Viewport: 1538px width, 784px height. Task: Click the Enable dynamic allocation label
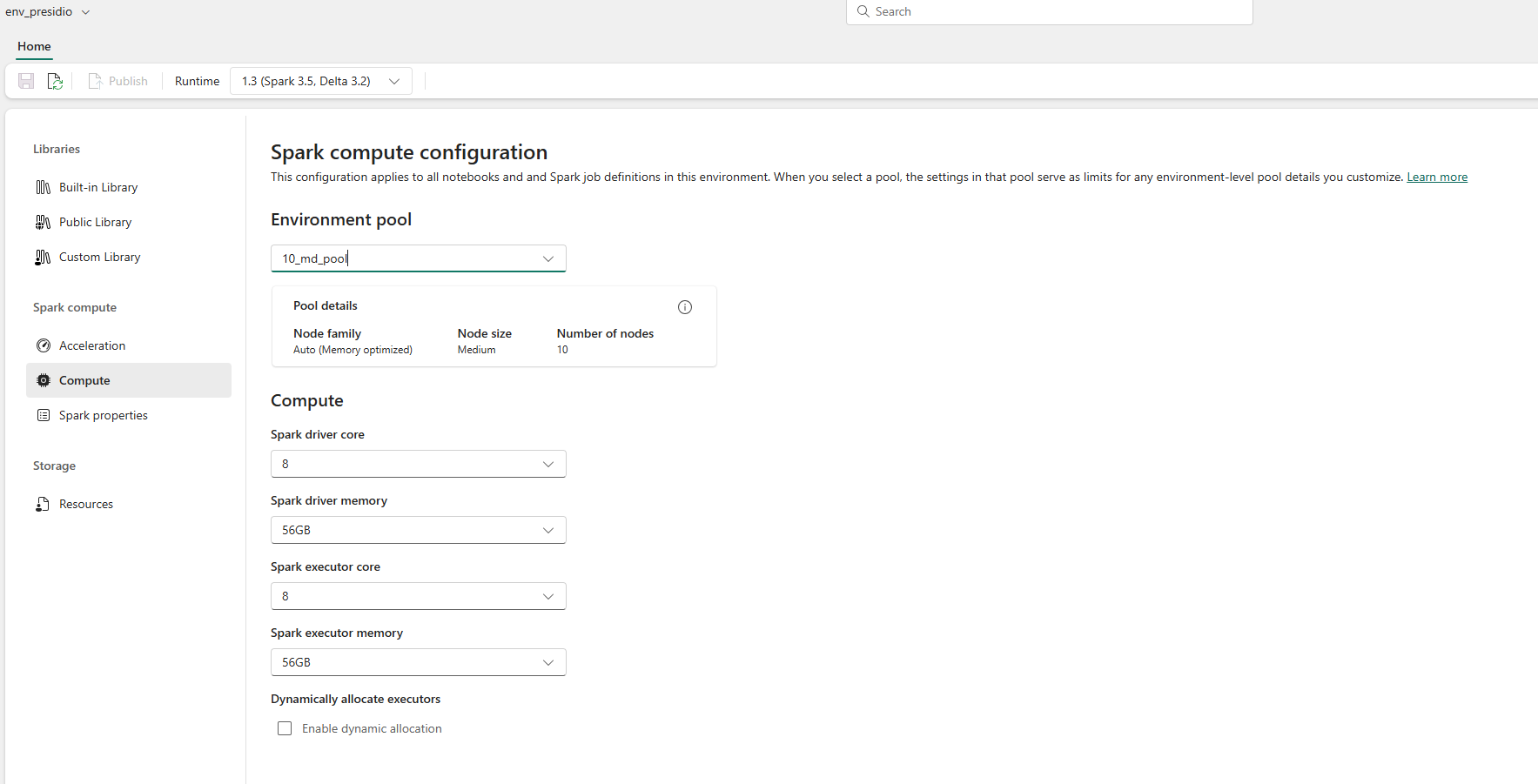coord(372,728)
